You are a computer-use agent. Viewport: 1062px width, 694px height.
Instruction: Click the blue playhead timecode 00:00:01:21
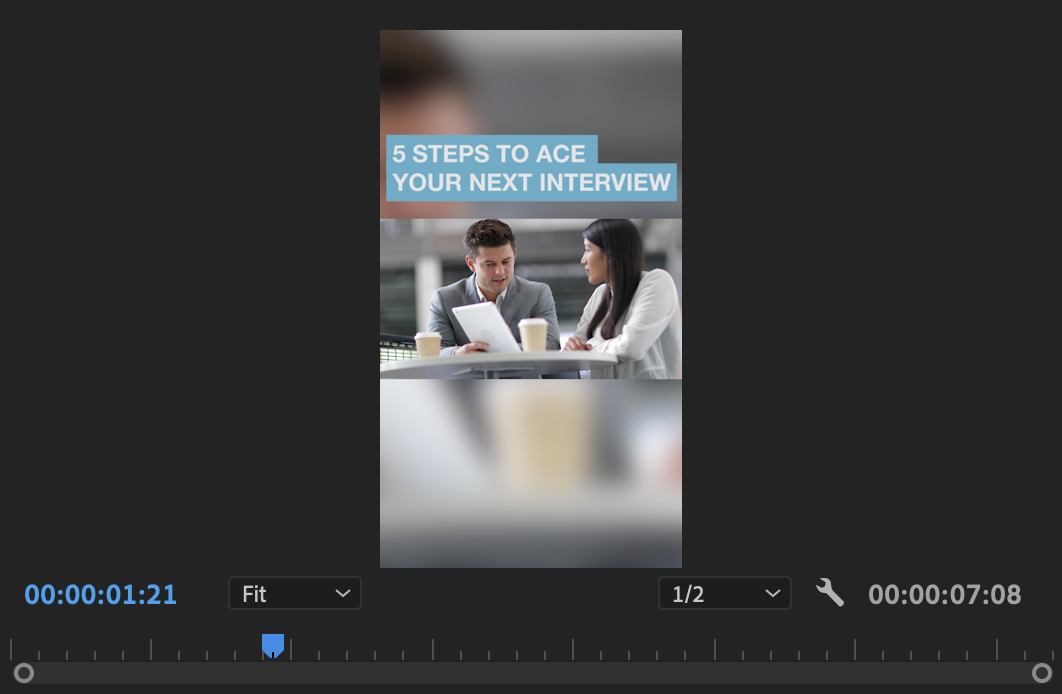(100, 594)
